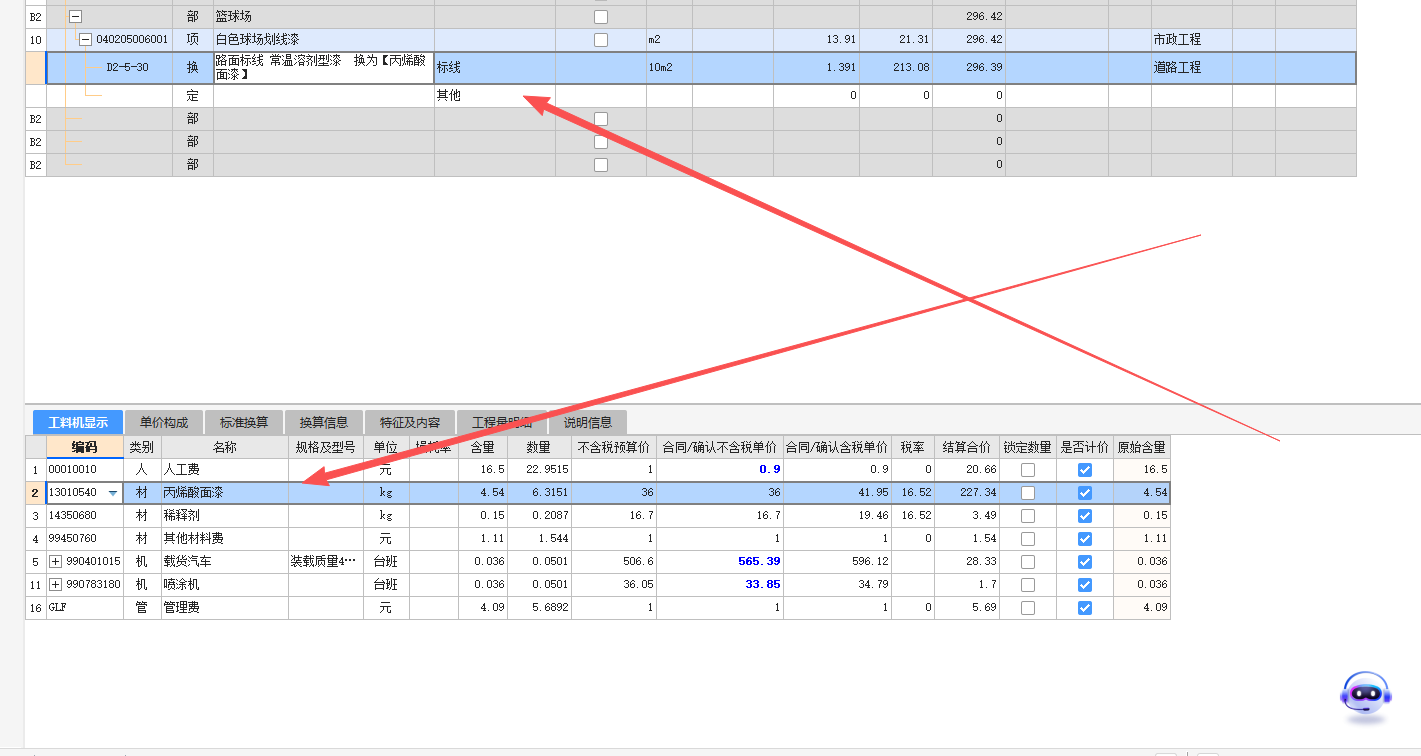
Task: Click the code cell 99450760
Action: click(x=85, y=539)
